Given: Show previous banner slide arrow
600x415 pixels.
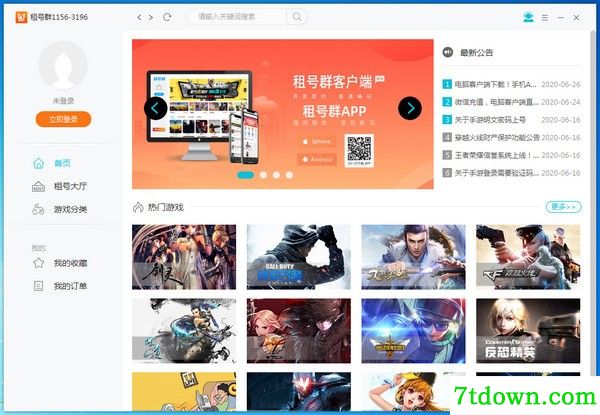Looking at the screenshot, I should coord(155,108).
